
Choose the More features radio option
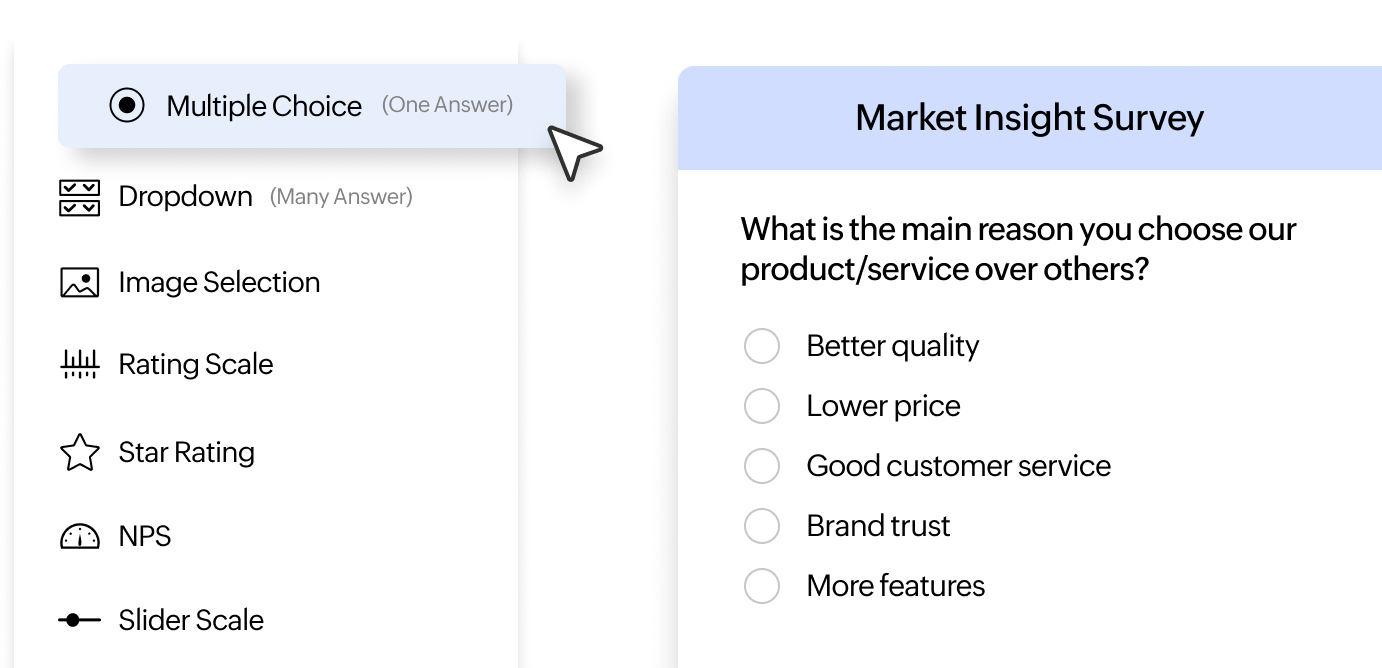762,586
